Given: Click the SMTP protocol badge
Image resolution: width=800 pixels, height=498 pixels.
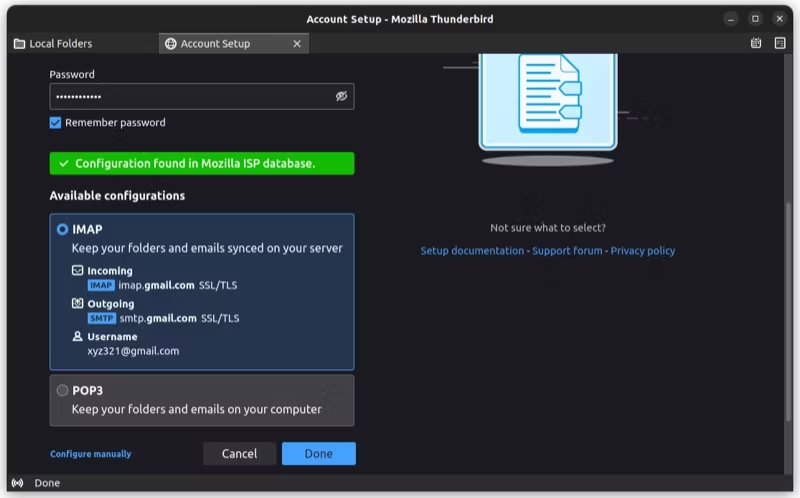Looking at the screenshot, I should point(102,318).
